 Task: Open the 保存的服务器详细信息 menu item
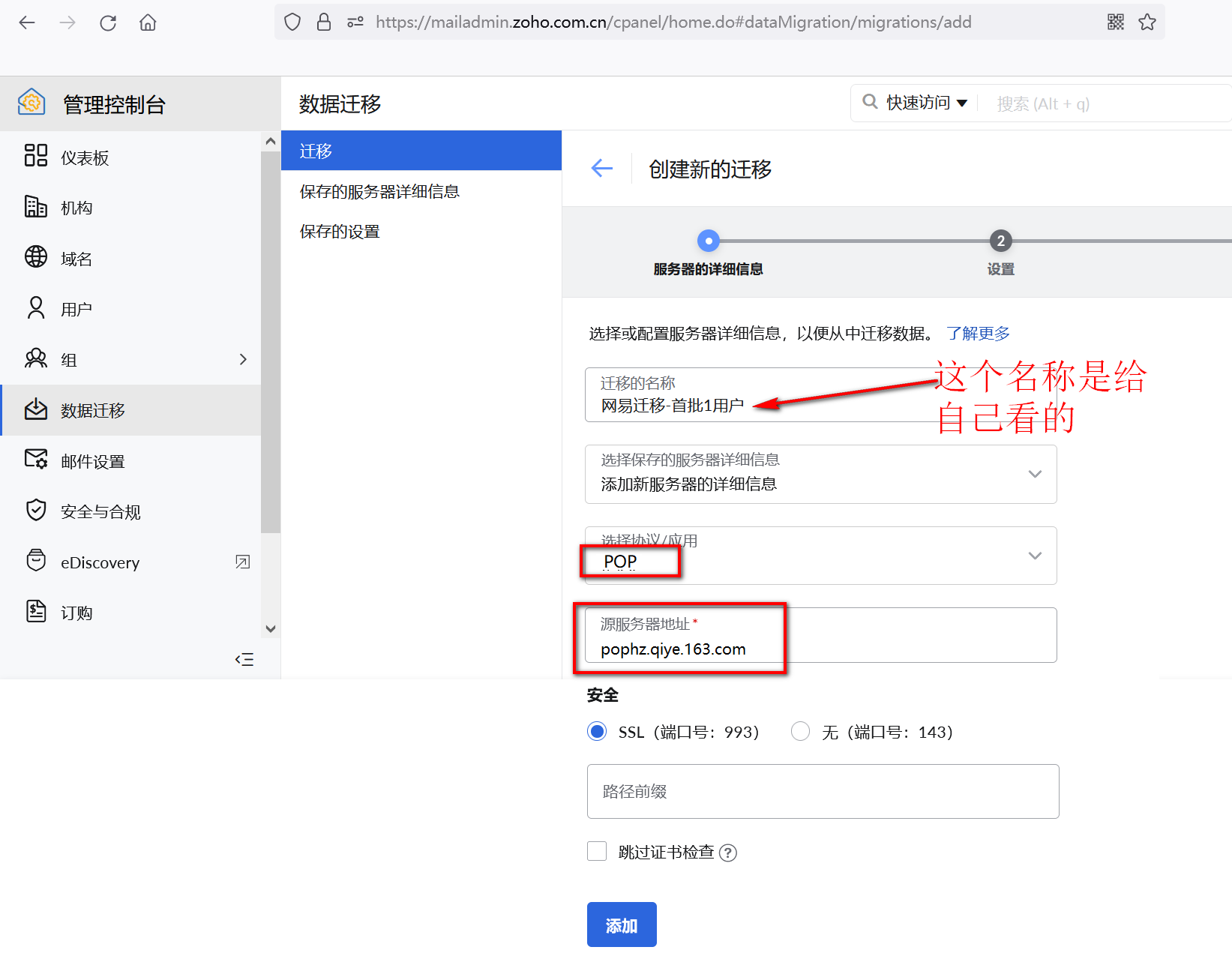[x=379, y=192]
